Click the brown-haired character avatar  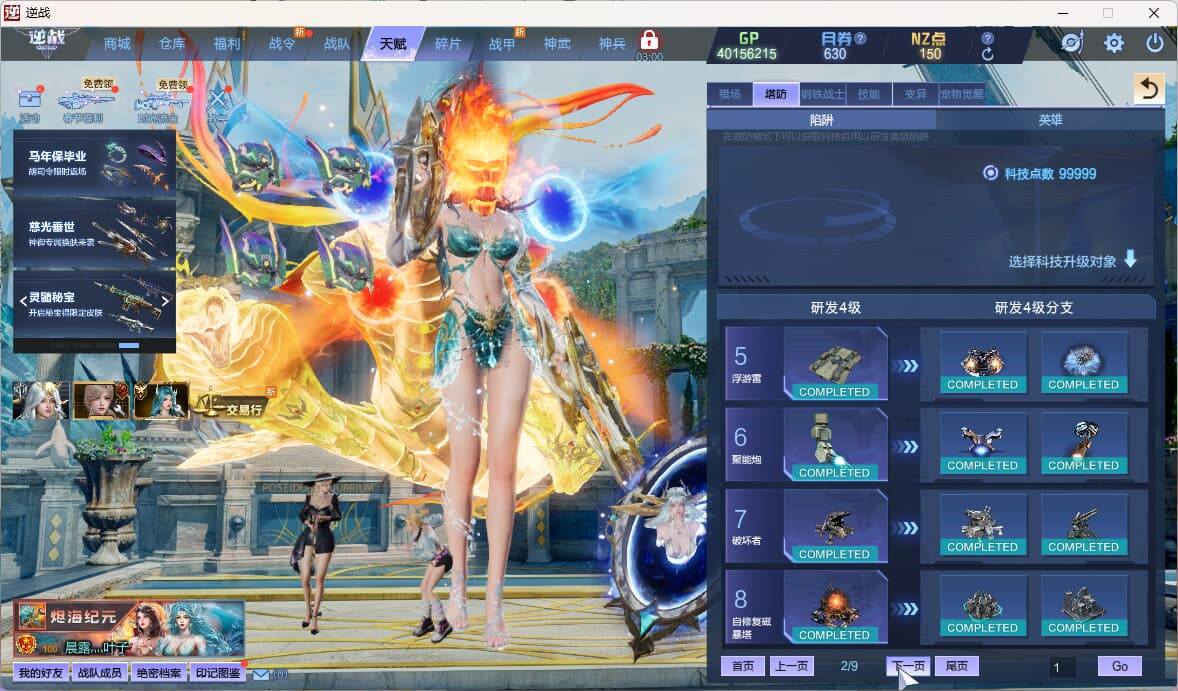(x=101, y=400)
